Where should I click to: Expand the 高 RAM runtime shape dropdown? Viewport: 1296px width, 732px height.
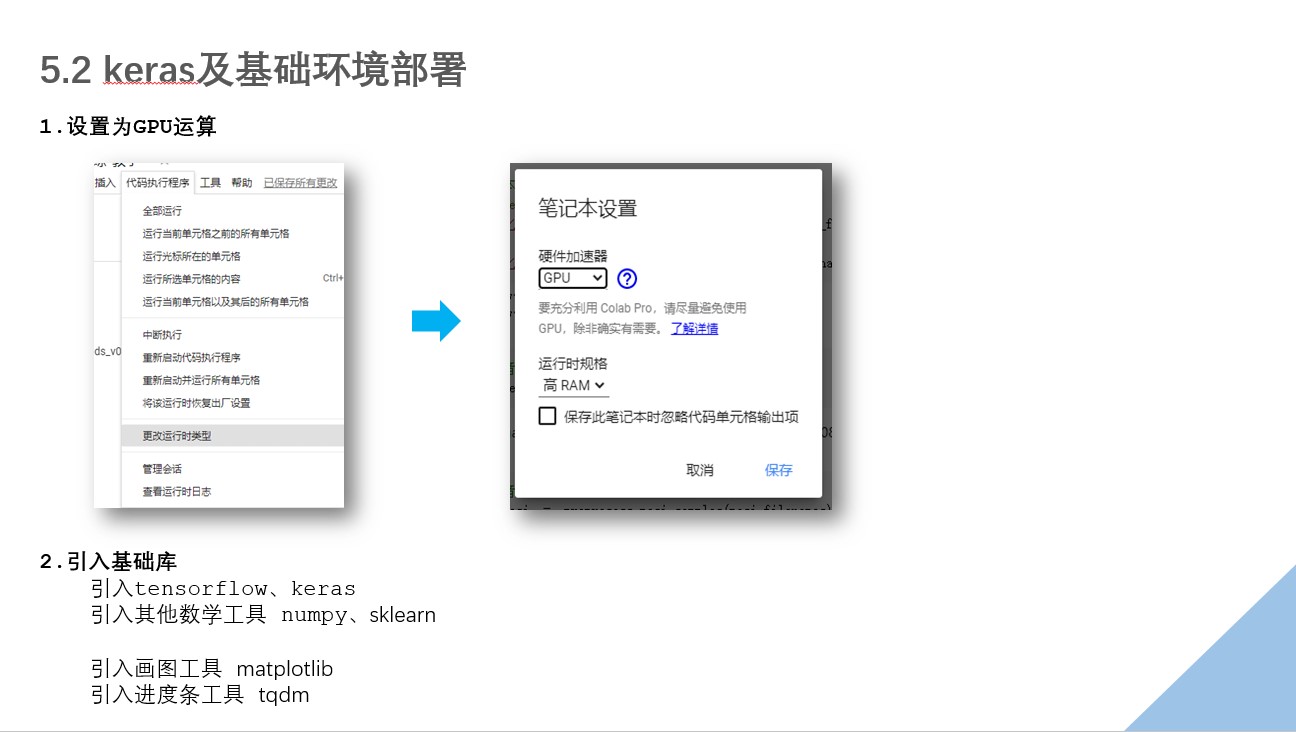(574, 385)
